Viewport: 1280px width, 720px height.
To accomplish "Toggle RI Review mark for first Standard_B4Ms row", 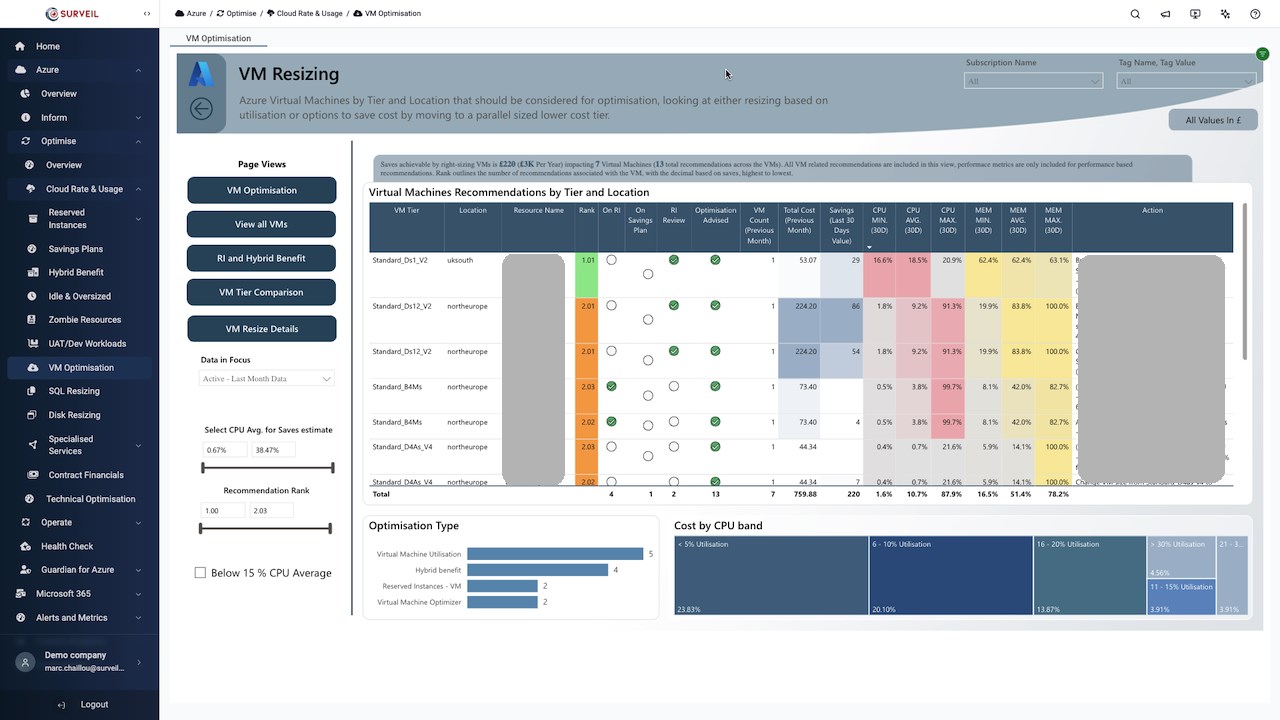I will [x=674, y=386].
